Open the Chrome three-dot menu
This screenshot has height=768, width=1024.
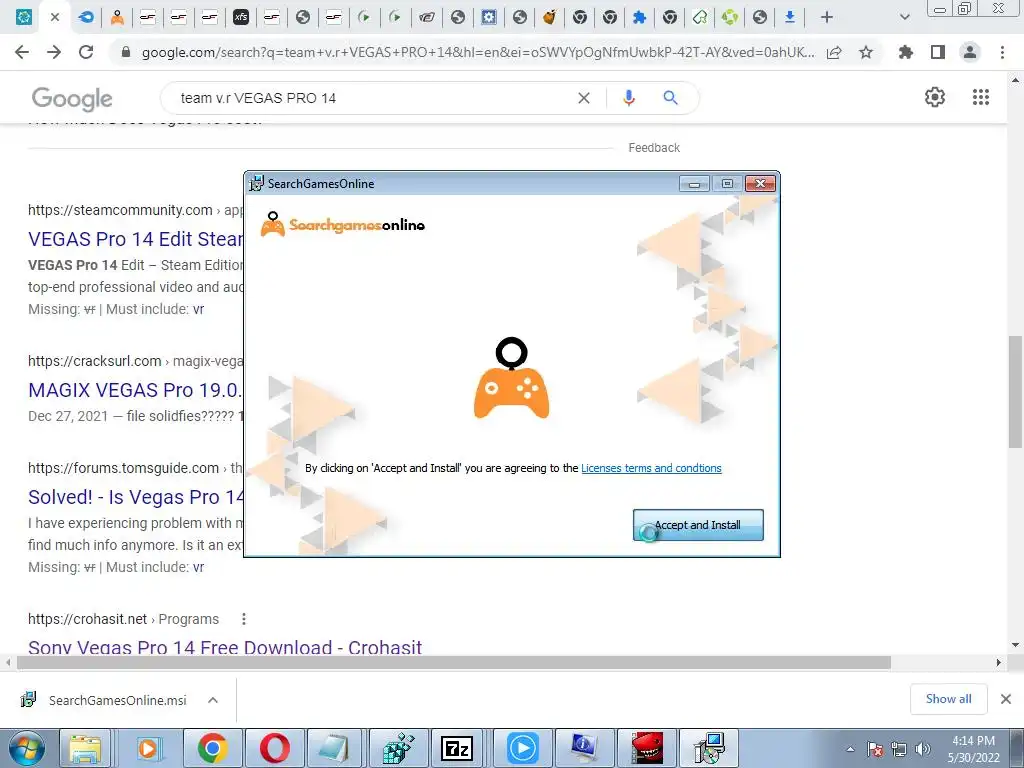click(1002, 52)
